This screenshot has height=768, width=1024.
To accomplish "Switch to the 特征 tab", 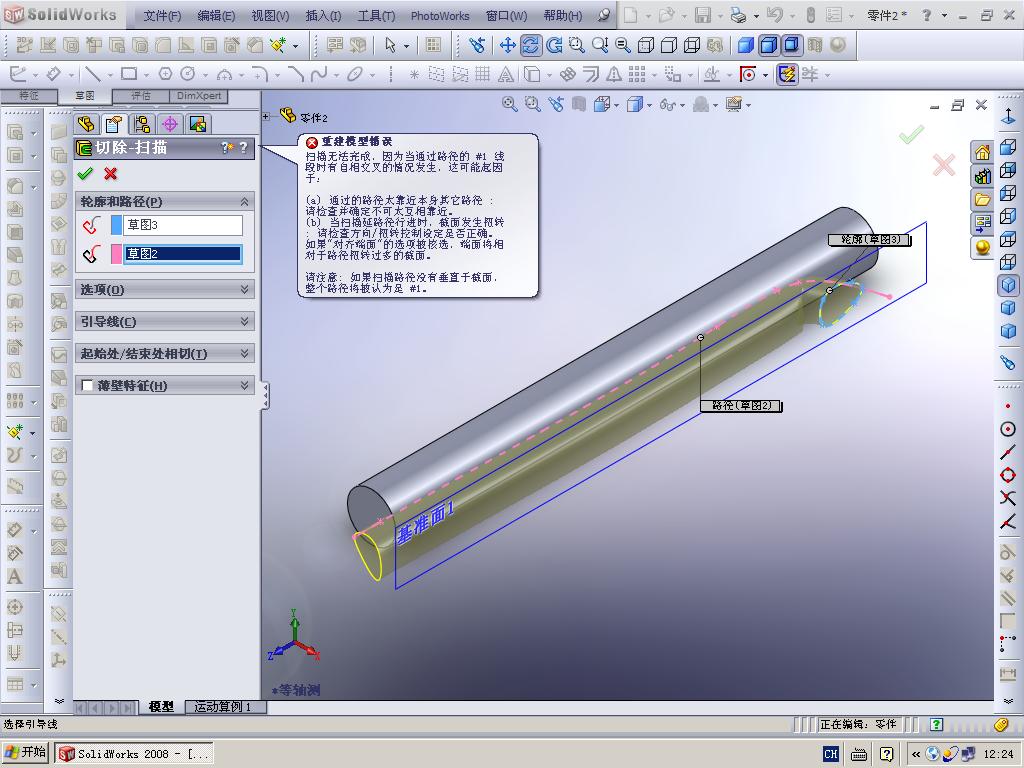I will (29, 96).
